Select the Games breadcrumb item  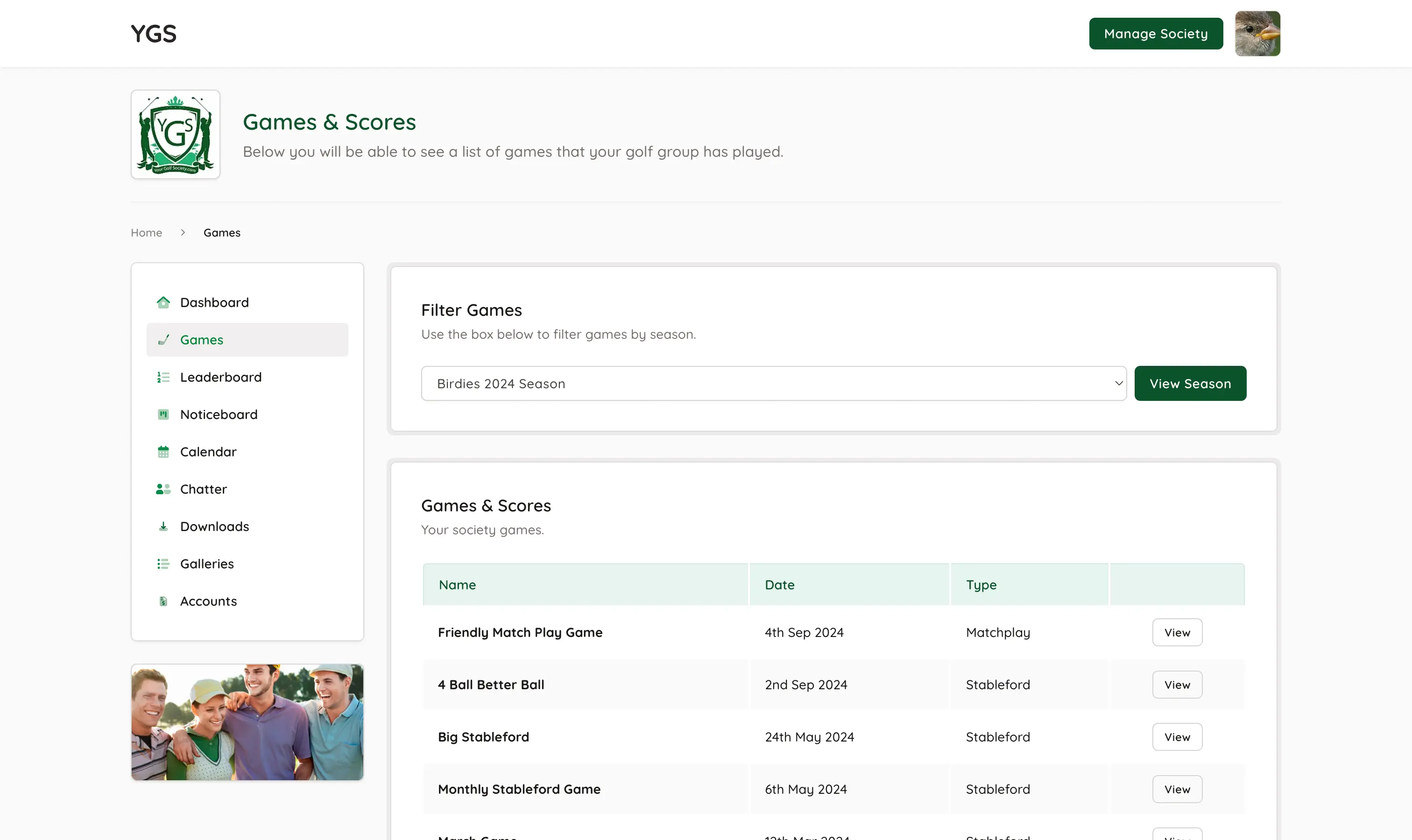point(221,232)
